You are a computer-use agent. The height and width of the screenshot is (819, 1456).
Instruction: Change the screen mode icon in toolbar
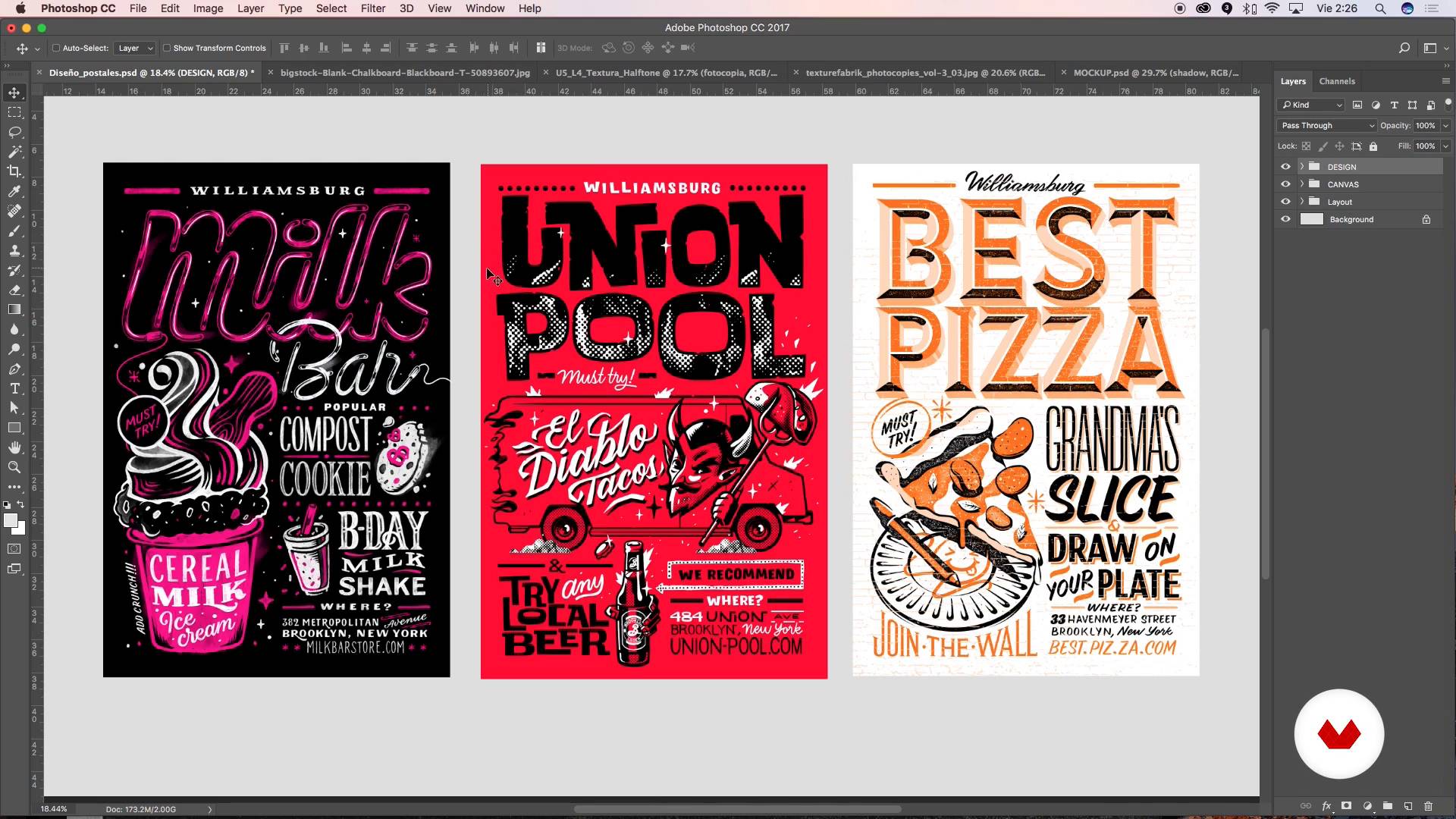point(14,569)
